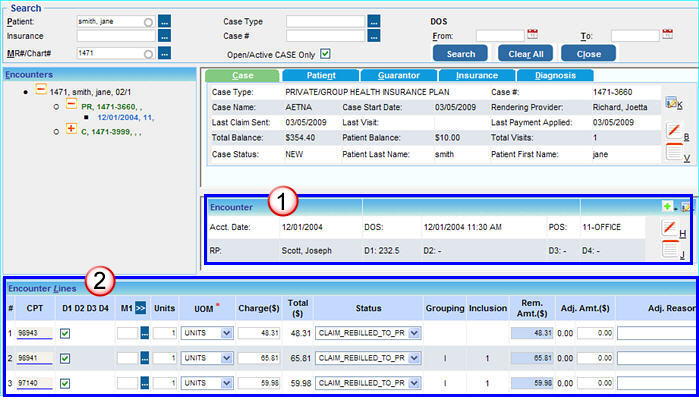Click the case side icon labeled B

click(672, 129)
